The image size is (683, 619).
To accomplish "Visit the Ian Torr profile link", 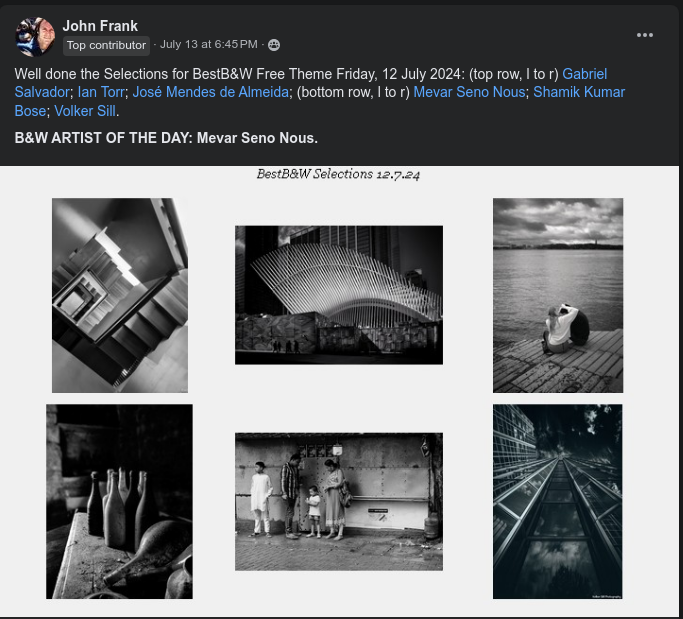I will click(x=100, y=92).
